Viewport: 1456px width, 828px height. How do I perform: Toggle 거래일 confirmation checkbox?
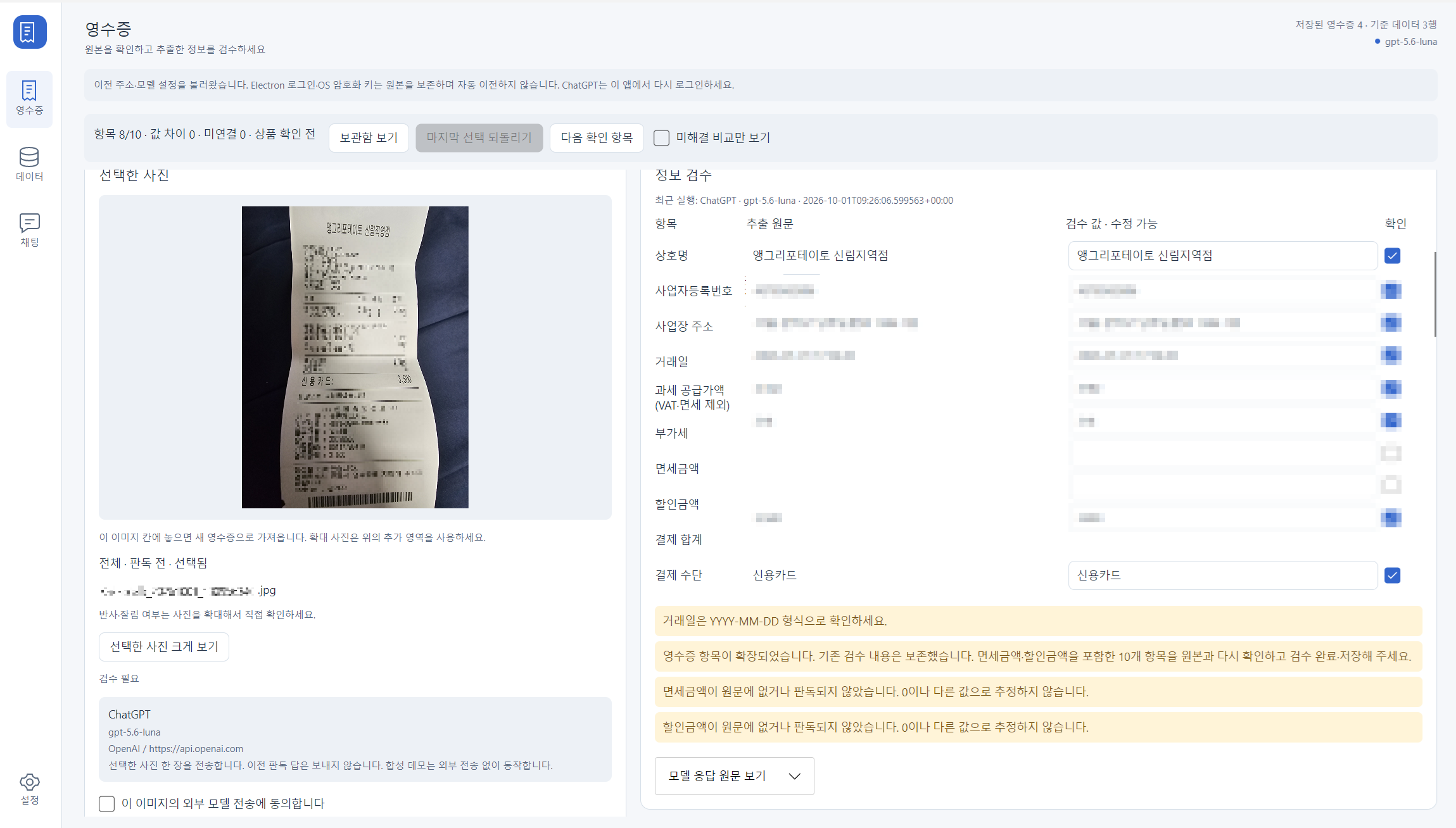(x=1391, y=355)
